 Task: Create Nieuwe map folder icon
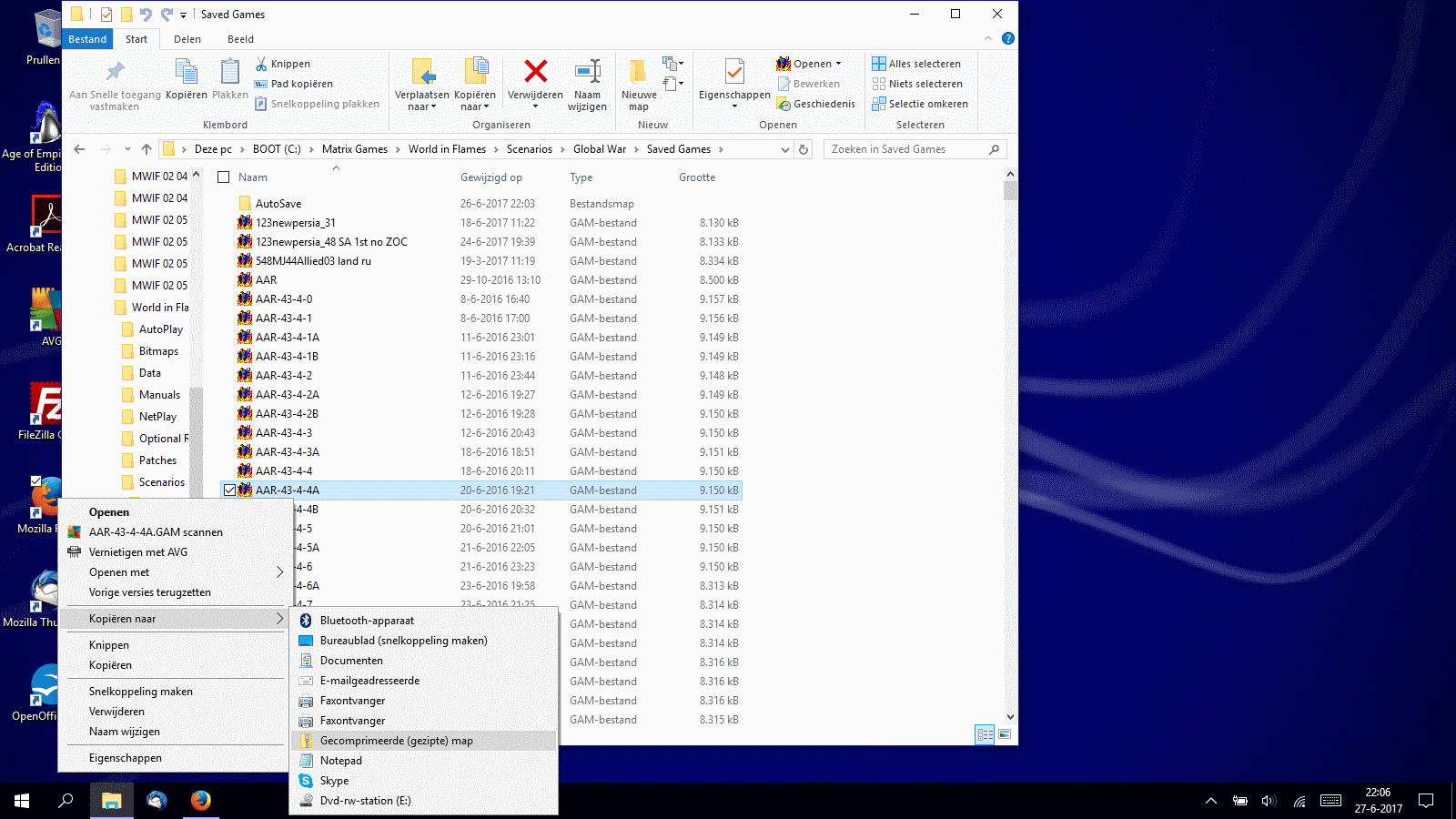(639, 71)
